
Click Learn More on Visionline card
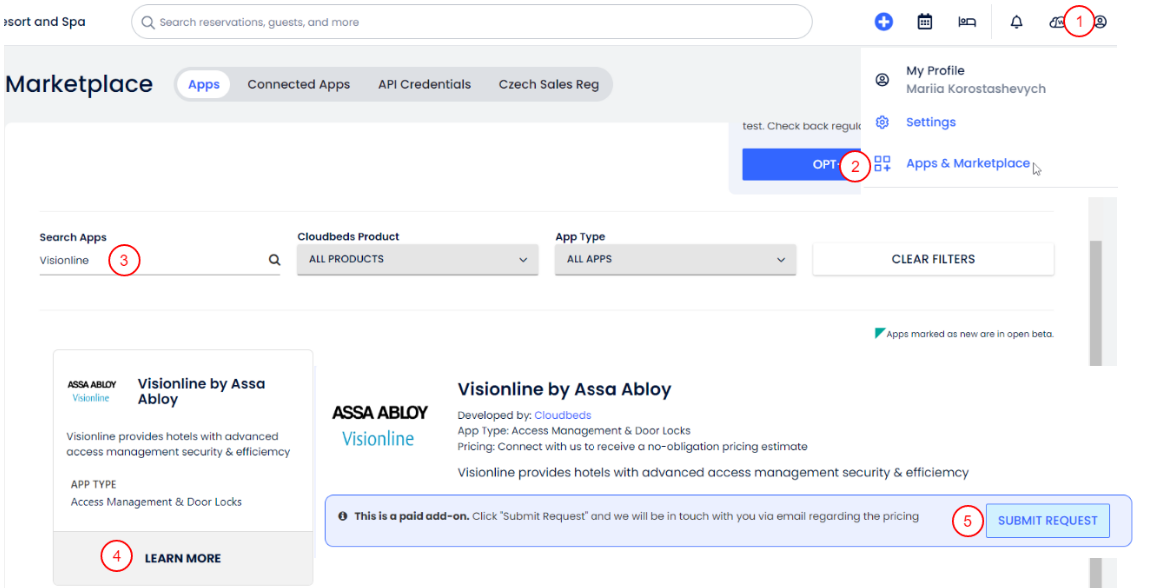coord(183,559)
